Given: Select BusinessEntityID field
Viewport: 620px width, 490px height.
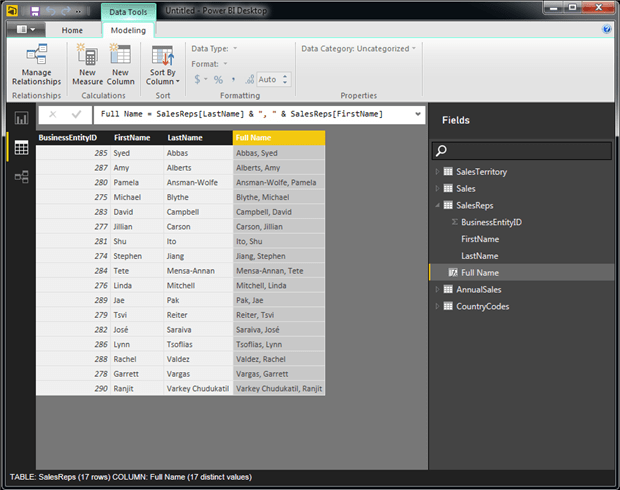Looking at the screenshot, I should 491,222.
